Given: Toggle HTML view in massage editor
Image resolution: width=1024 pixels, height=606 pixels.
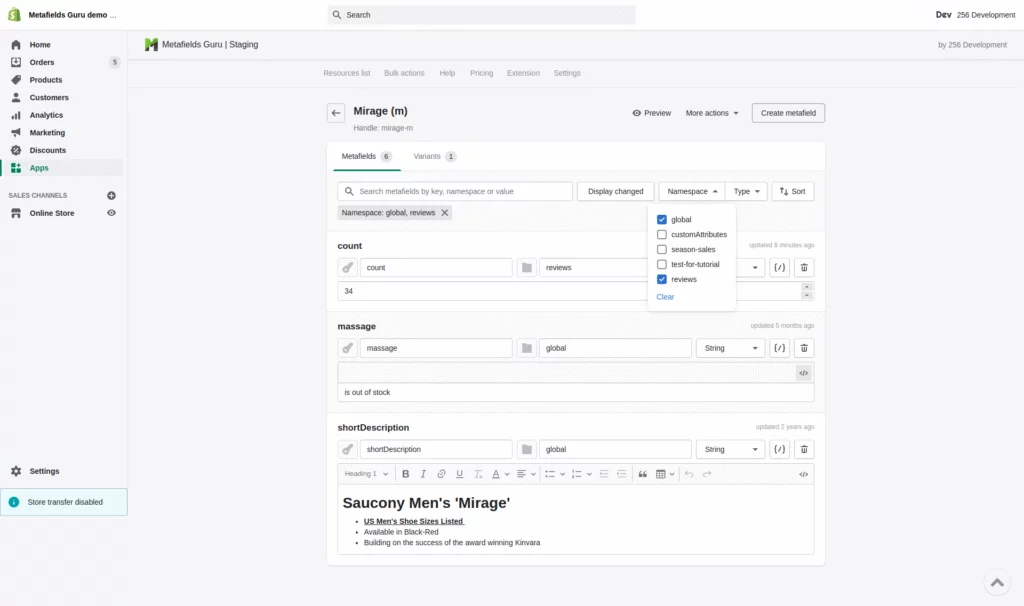Looking at the screenshot, I should [x=803, y=374].
